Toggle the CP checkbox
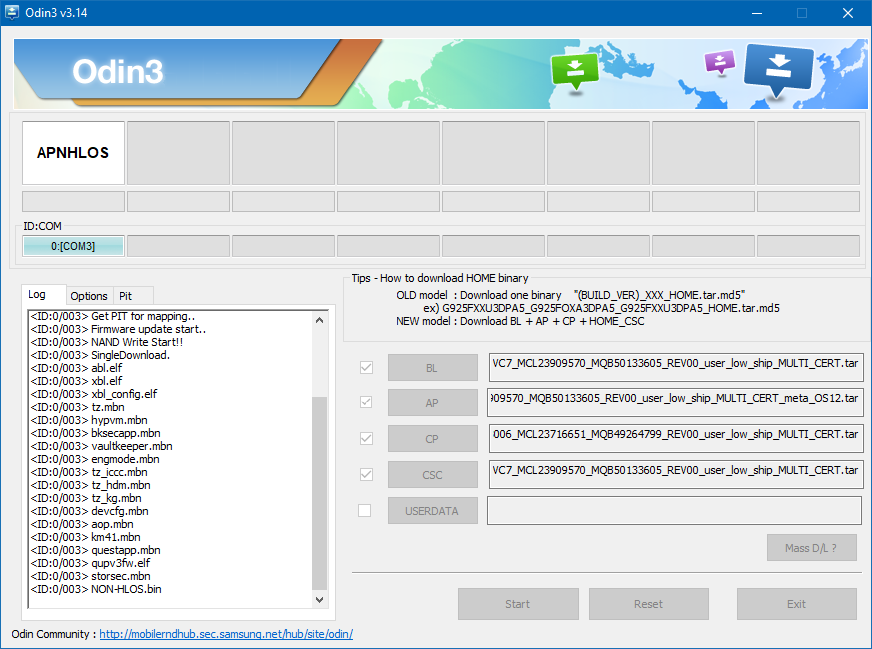 point(366,438)
